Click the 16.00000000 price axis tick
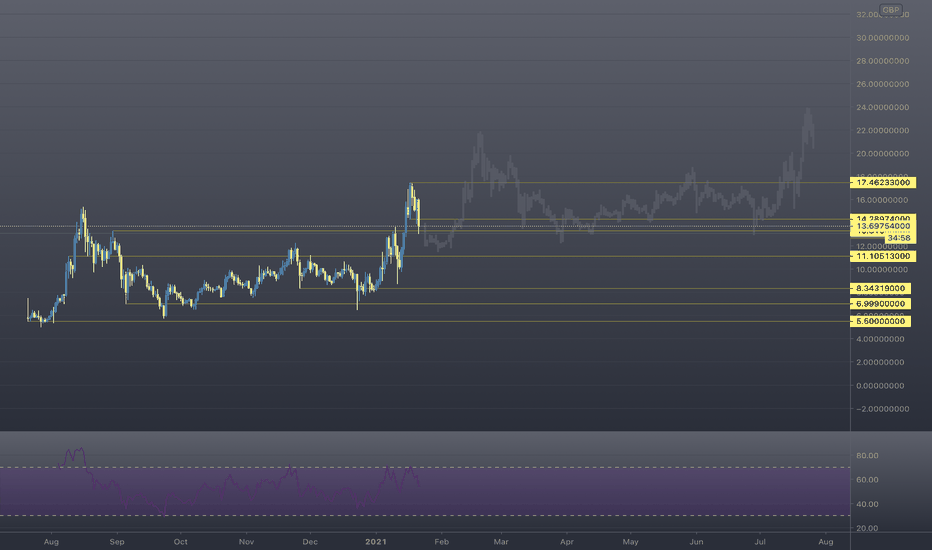Screen dimensions: 932x550 [x=883, y=200]
